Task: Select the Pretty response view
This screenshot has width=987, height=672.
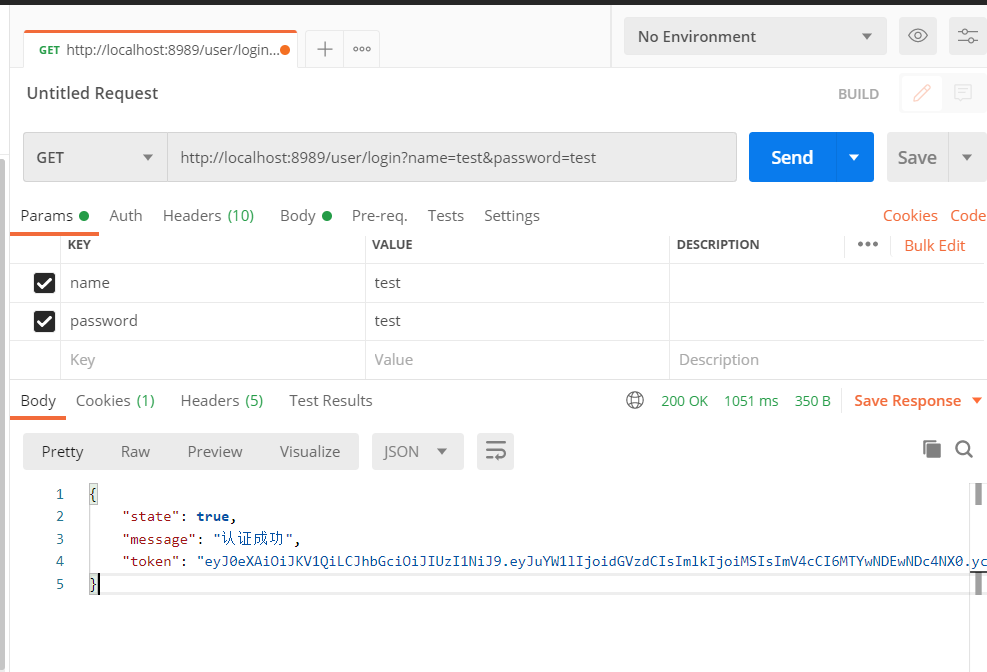Action: pyautogui.click(x=62, y=452)
